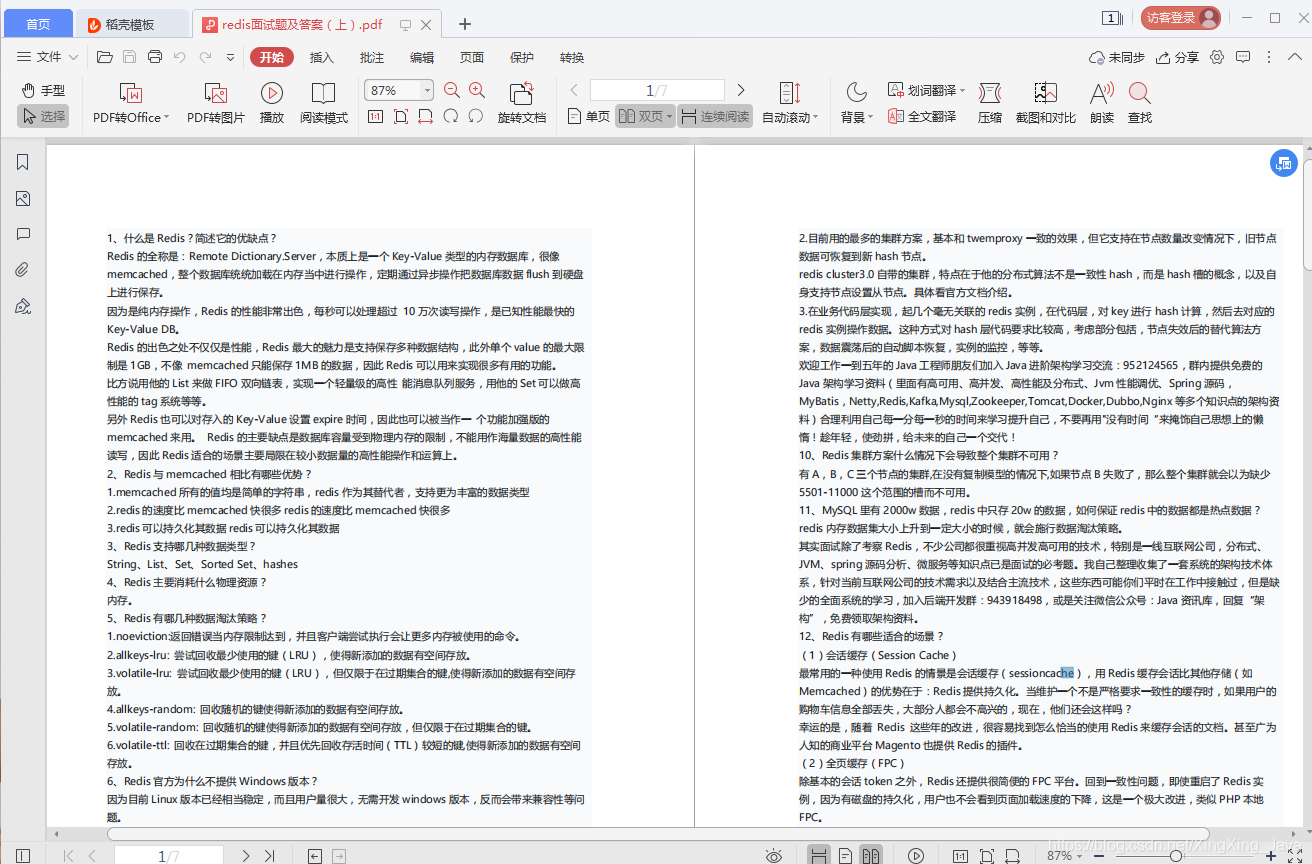
Task: Open the 划词翻译 dropdown
Action: pos(962,90)
